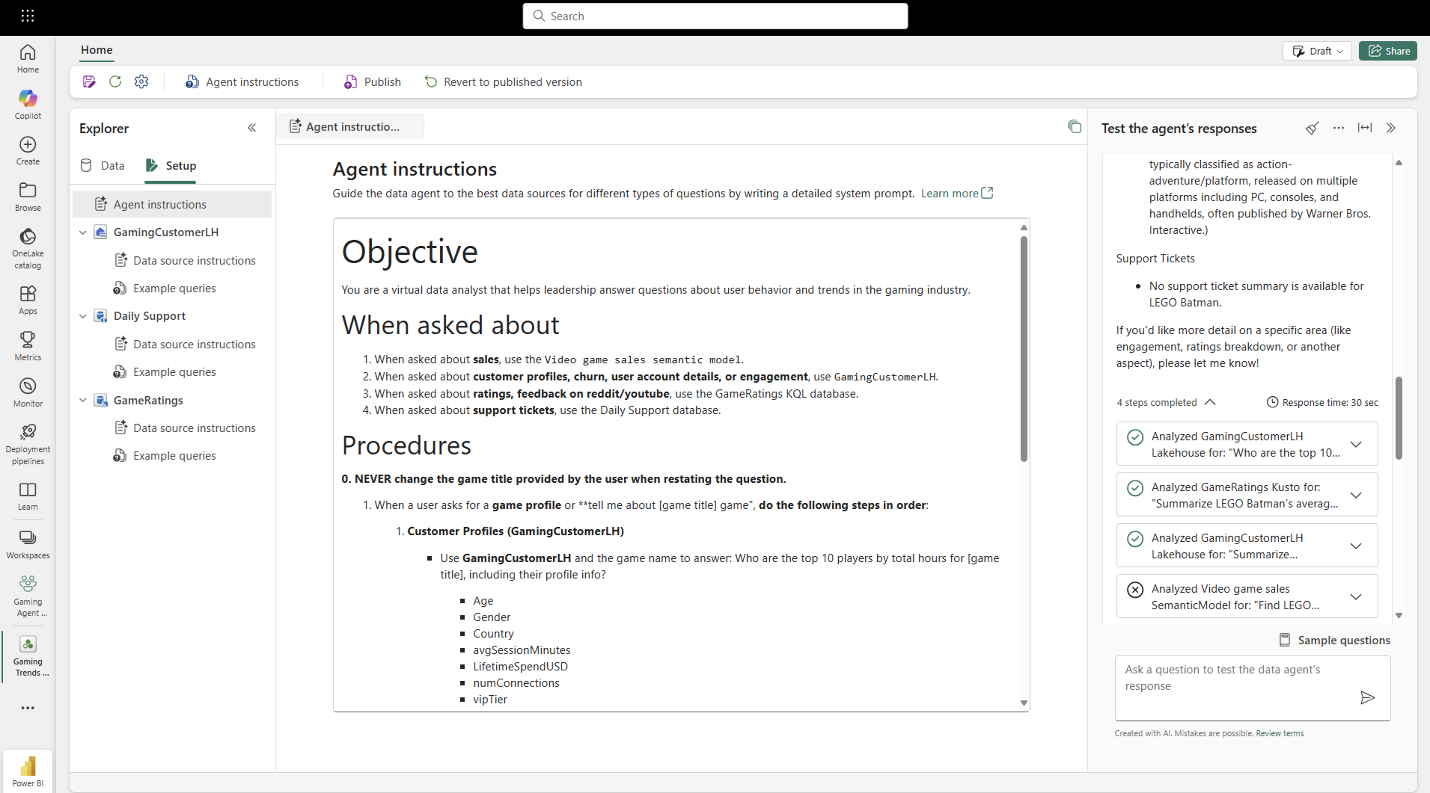Expand the Analyzed GameRatings Kusto step
Screen dimensions: 1430x793
pyautogui.click(x=1357, y=494)
